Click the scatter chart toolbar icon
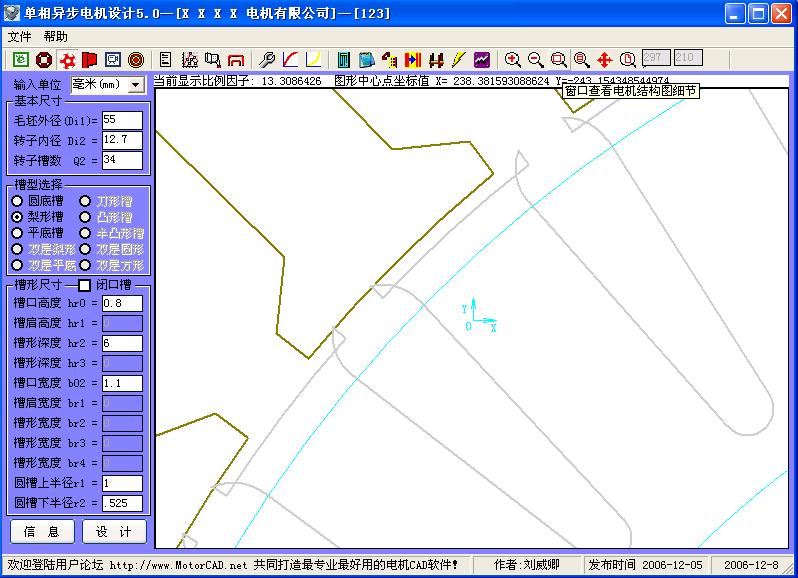Screen dimensions: 798x578 click(x=189, y=60)
